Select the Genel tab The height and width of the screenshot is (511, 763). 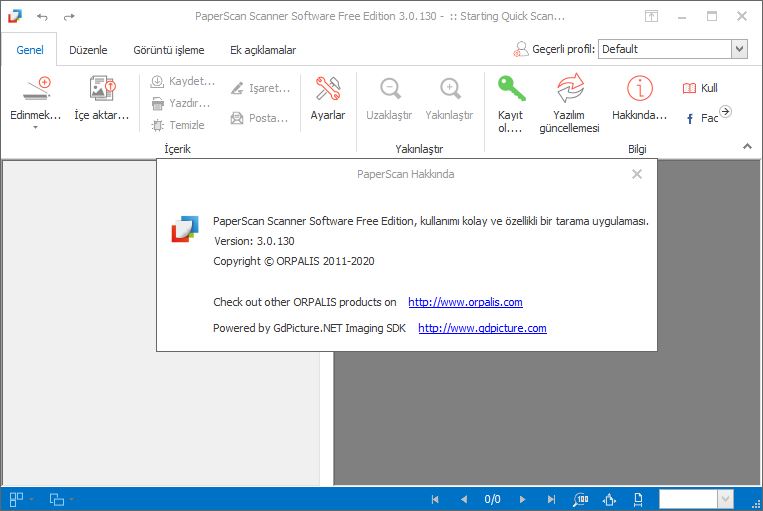point(30,50)
